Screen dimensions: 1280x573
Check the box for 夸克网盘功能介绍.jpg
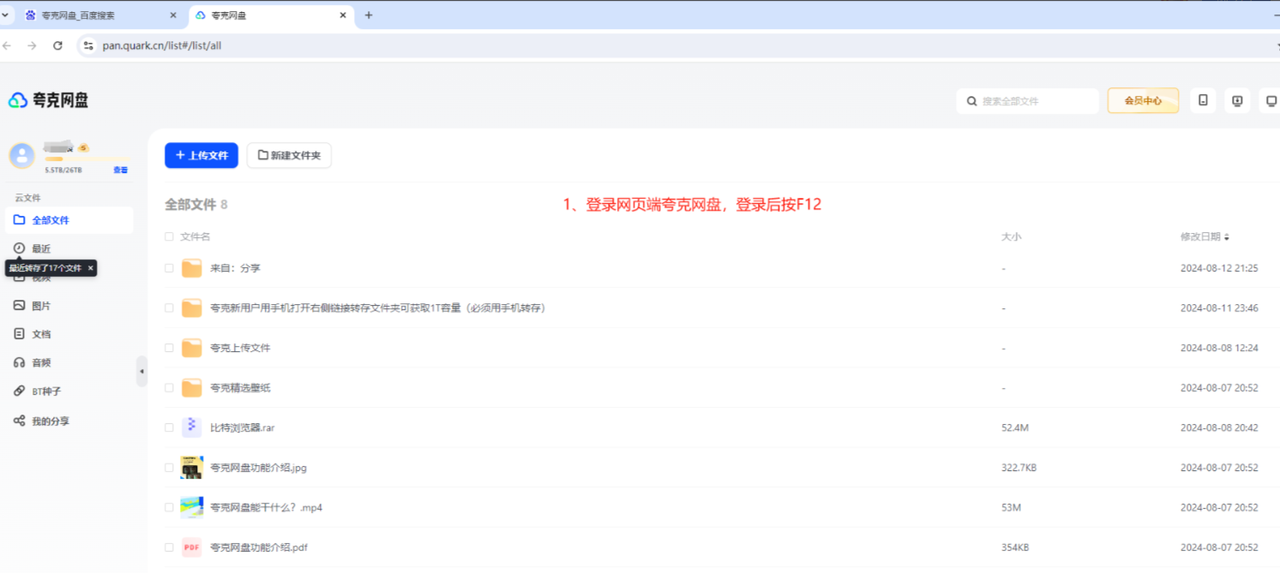tap(169, 467)
